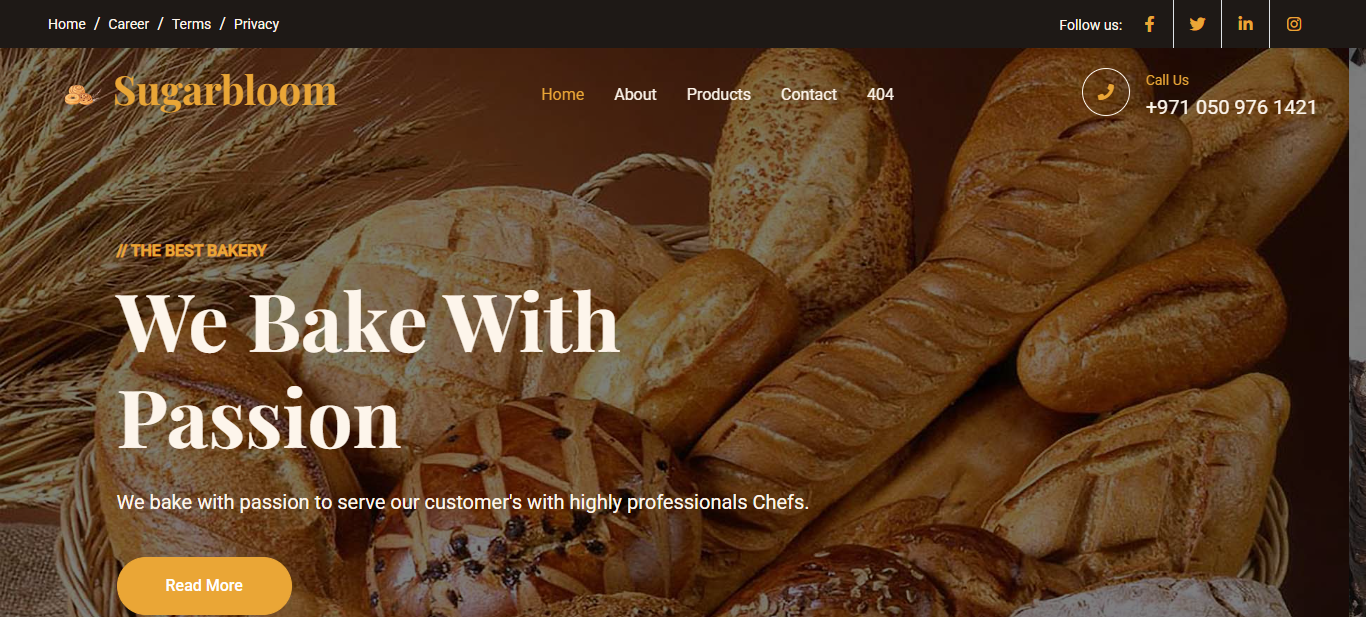Open the LinkedIn social icon
Image resolution: width=1366 pixels, height=617 pixels.
tap(1245, 24)
